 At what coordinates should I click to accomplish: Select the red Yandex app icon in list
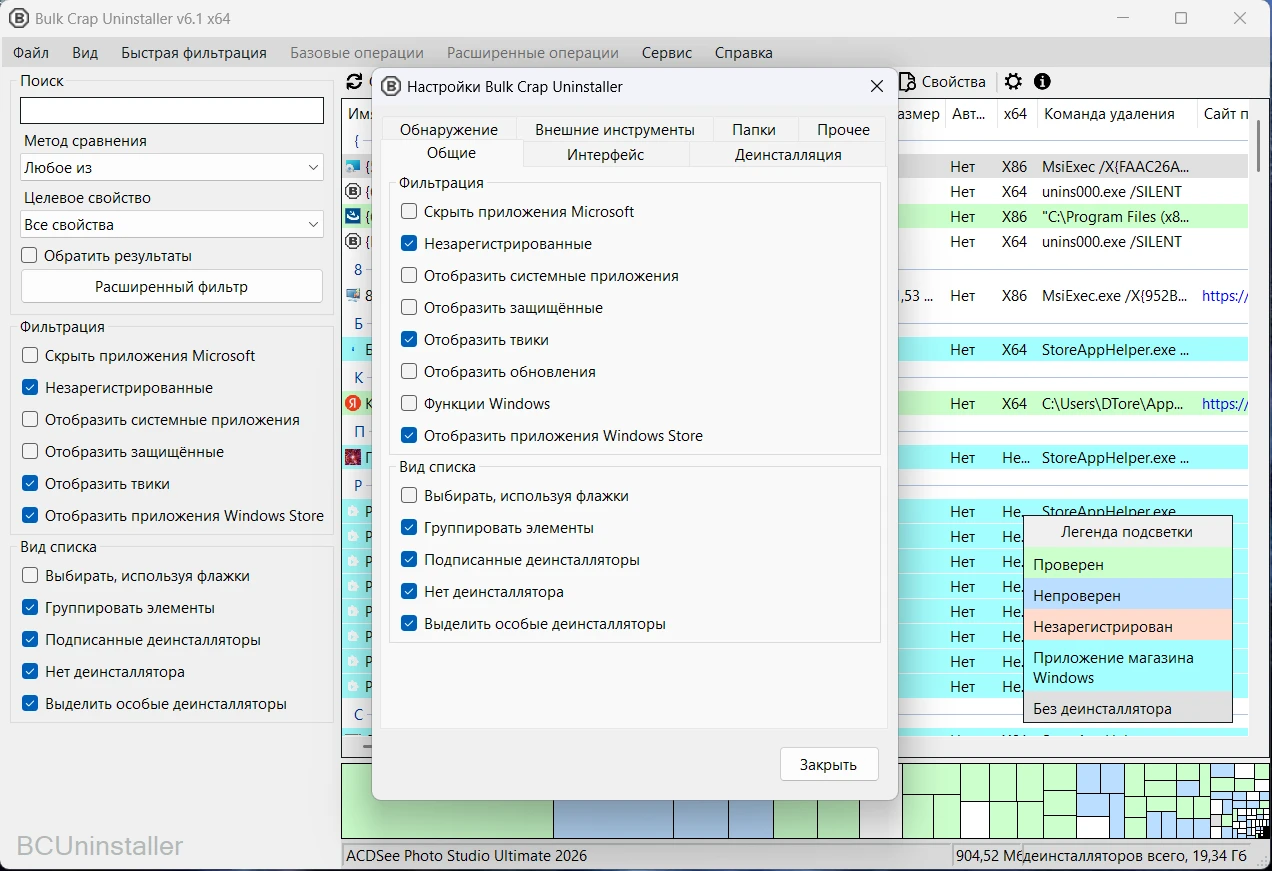coord(352,404)
